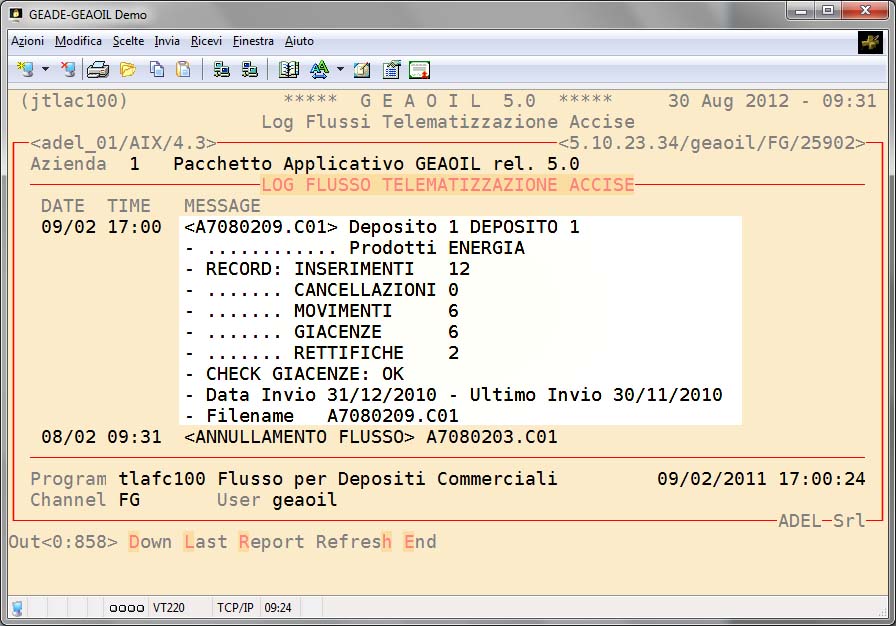Screen dimensions: 896x626
Task: Click the disconnect session icon
Action: (x=67, y=69)
